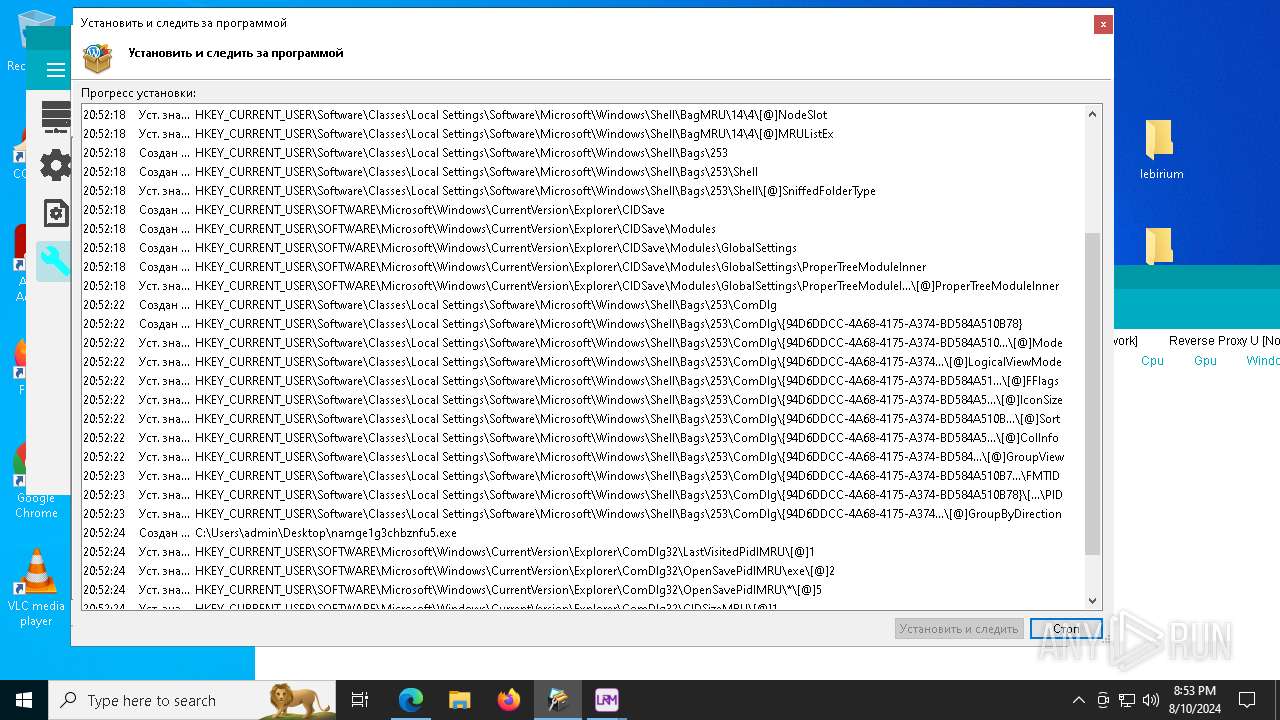Select the log row ending in [@]Sort
The height and width of the screenshot is (720, 1280).
coord(583,419)
